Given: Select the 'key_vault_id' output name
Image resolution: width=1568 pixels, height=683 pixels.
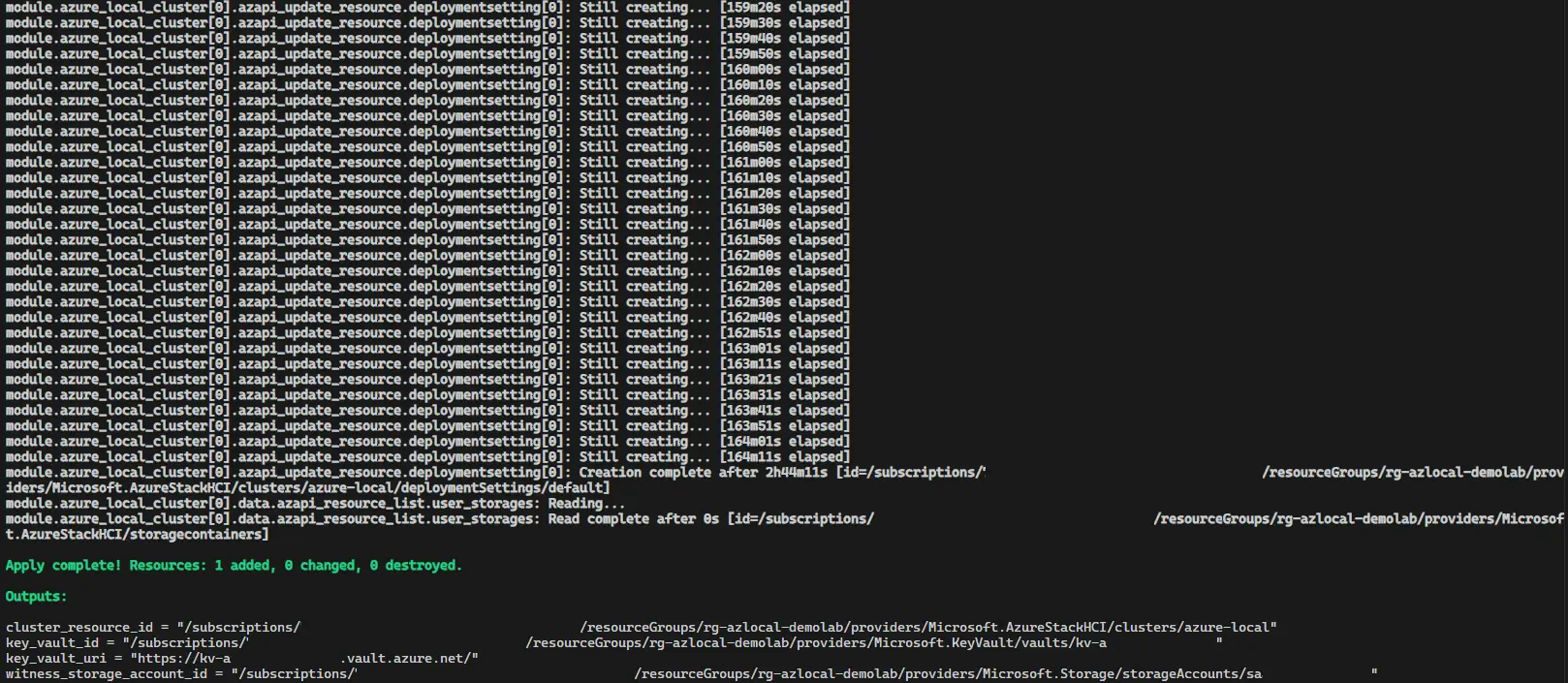Looking at the screenshot, I should tap(52, 642).
